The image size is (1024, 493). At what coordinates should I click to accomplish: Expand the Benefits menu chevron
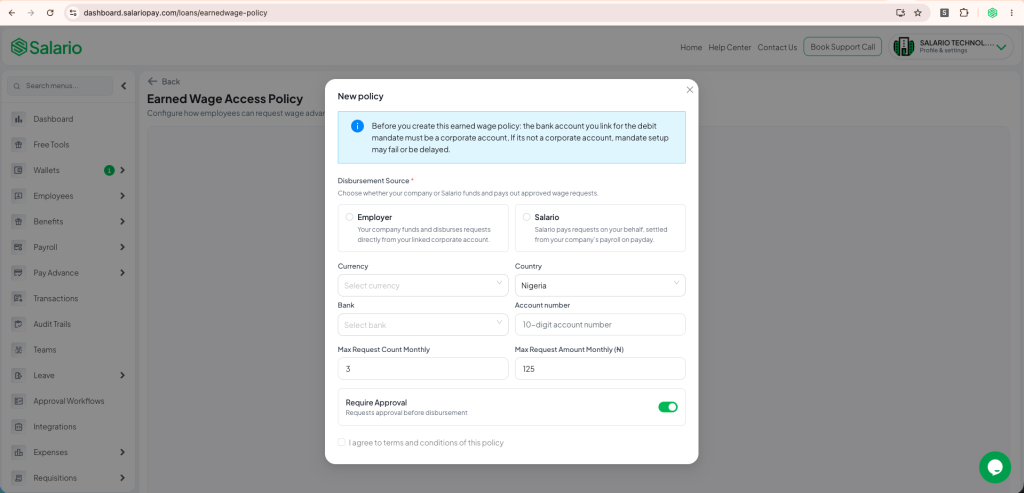pos(122,221)
